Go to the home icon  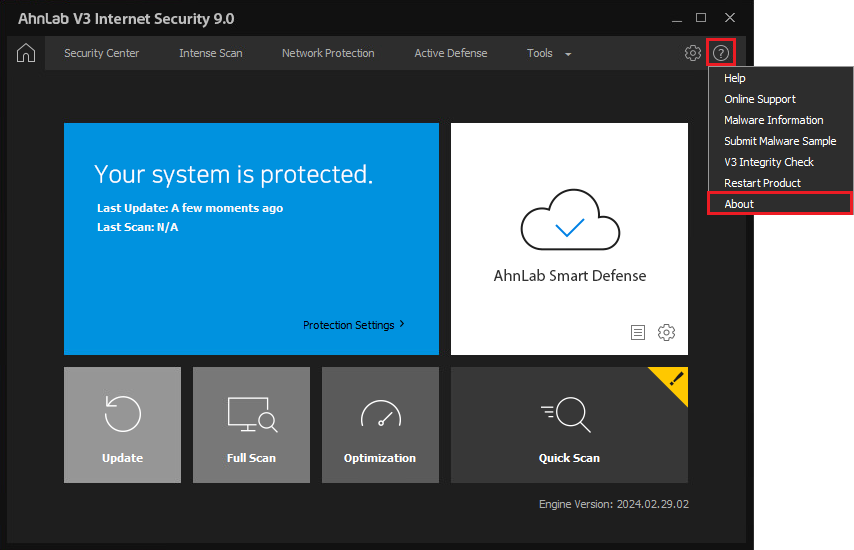26,53
